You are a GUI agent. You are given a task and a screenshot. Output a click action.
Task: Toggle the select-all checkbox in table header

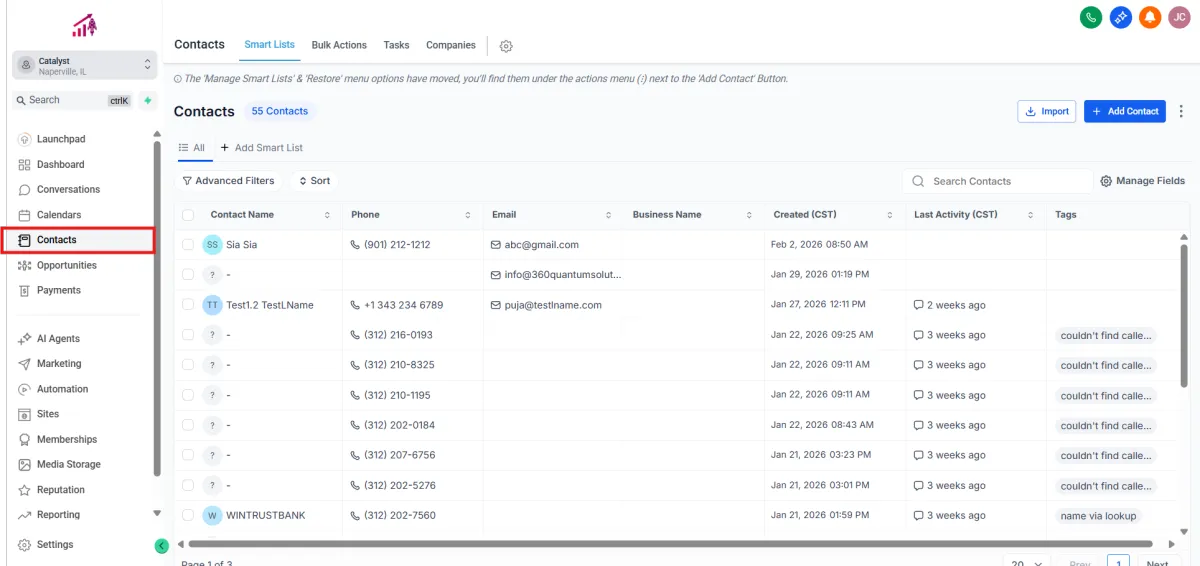(x=188, y=215)
